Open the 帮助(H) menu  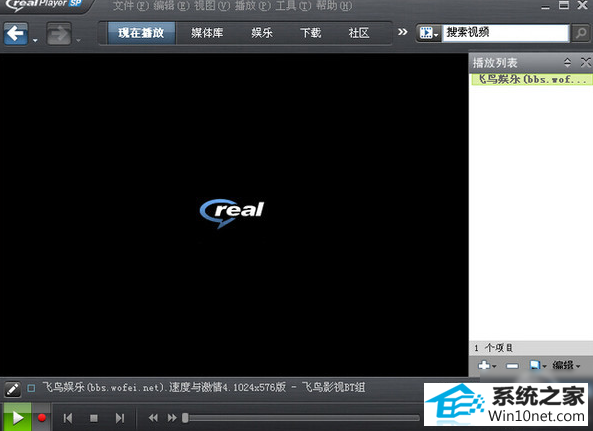click(334, 6)
